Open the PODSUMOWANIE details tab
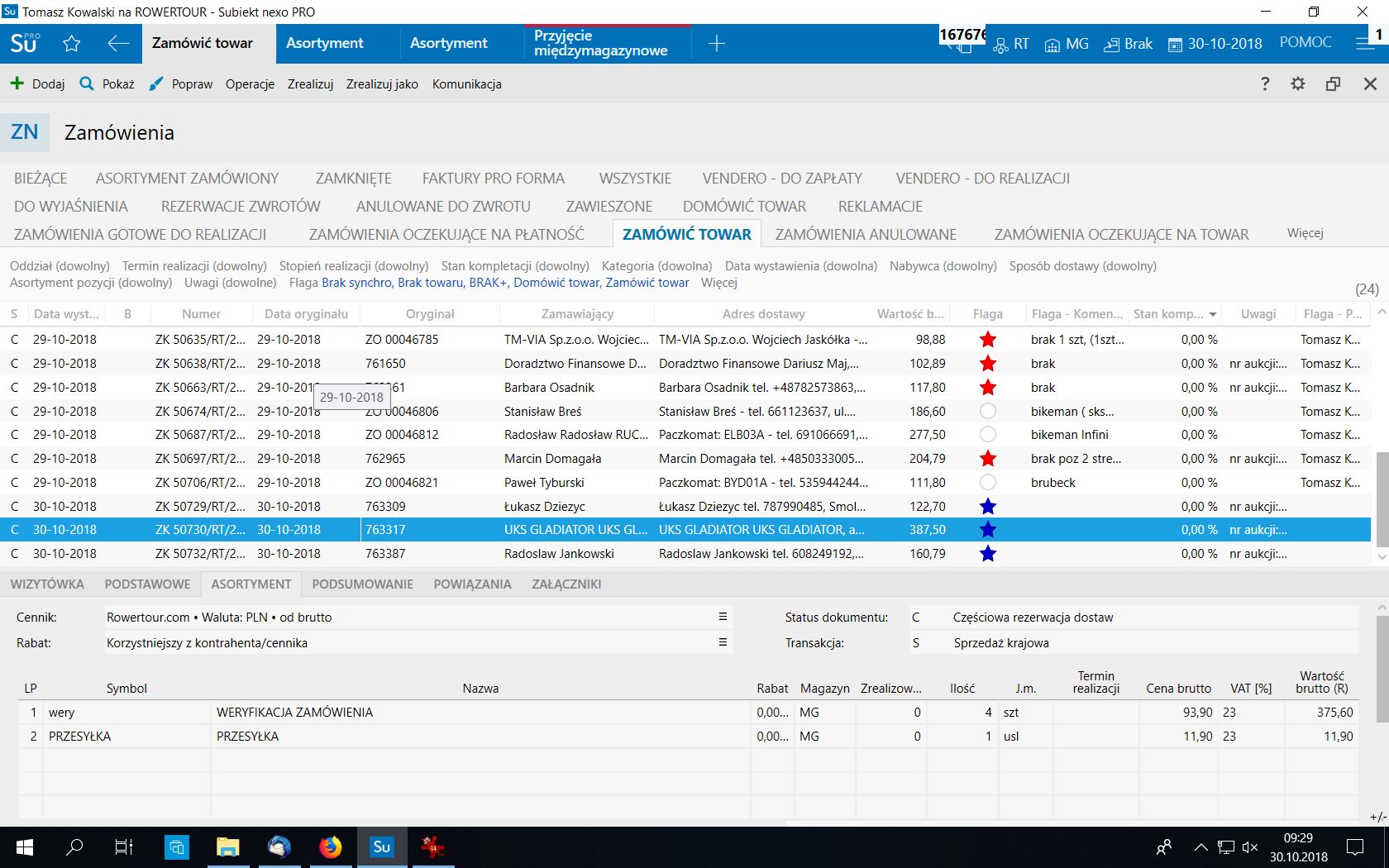 tap(362, 584)
